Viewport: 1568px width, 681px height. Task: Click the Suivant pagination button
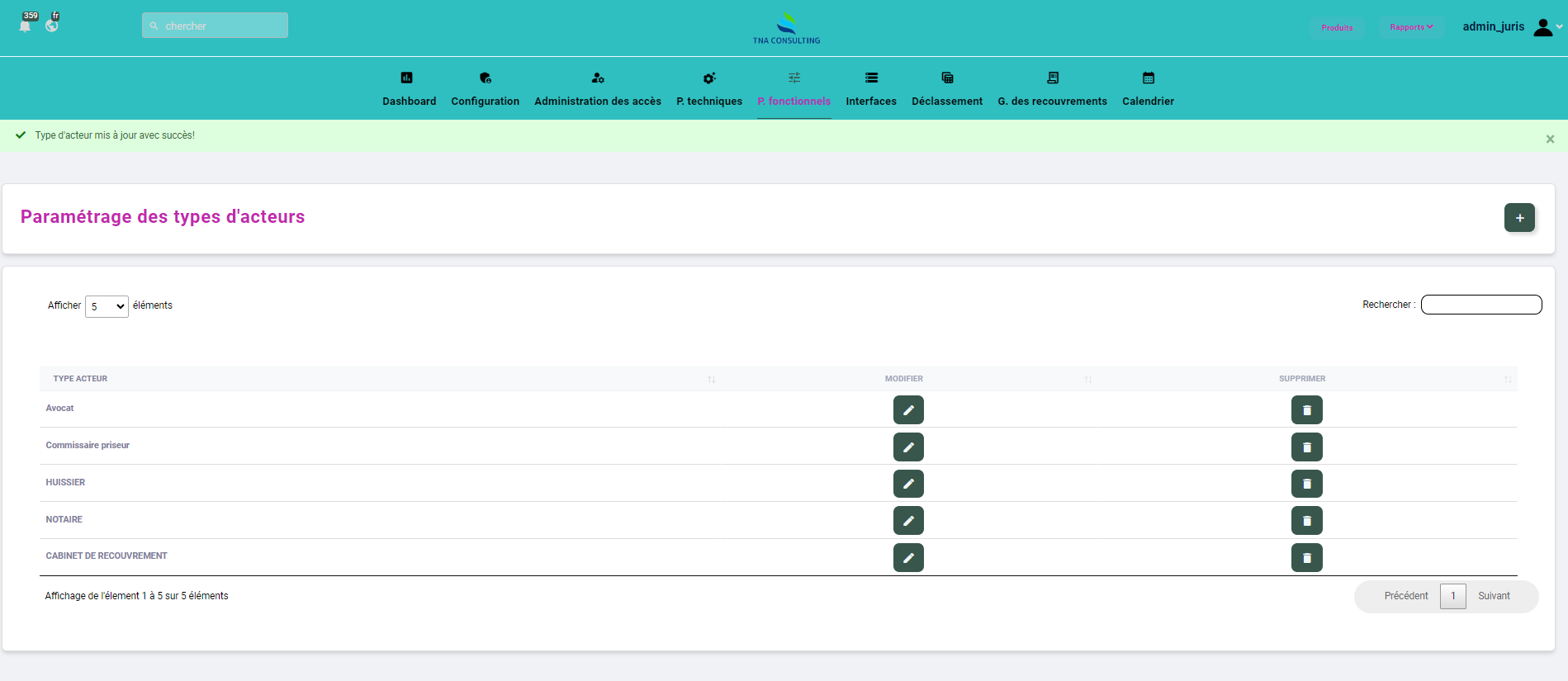click(x=1493, y=596)
